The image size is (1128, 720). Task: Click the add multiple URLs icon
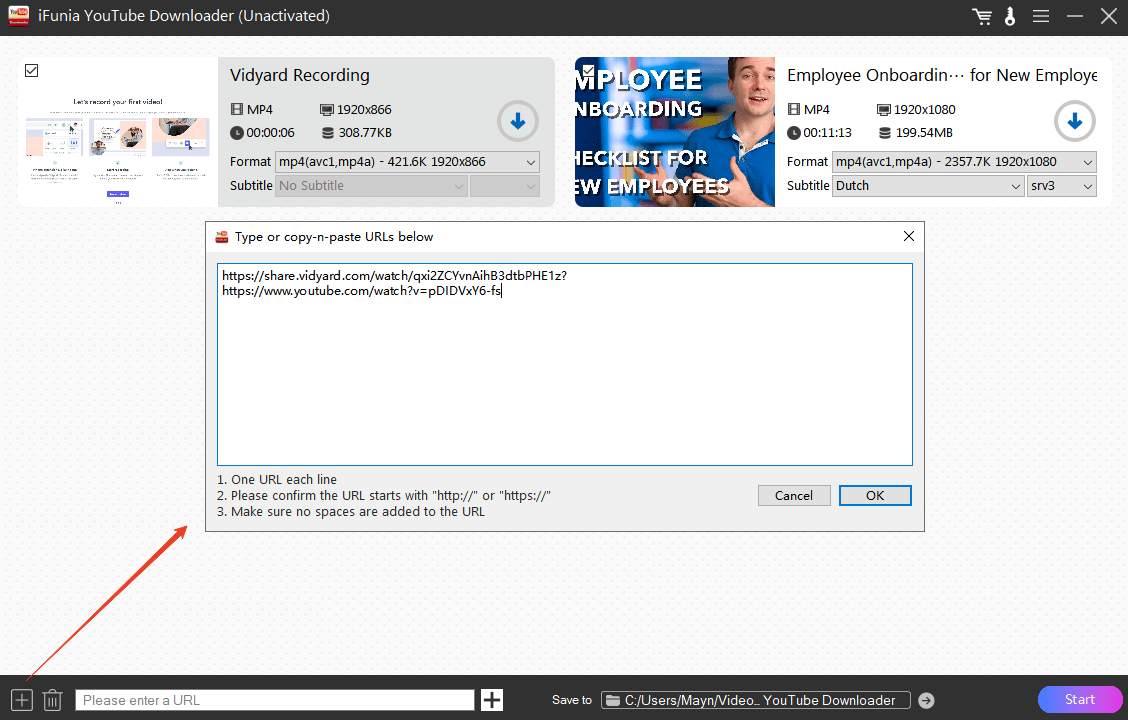tap(22, 700)
